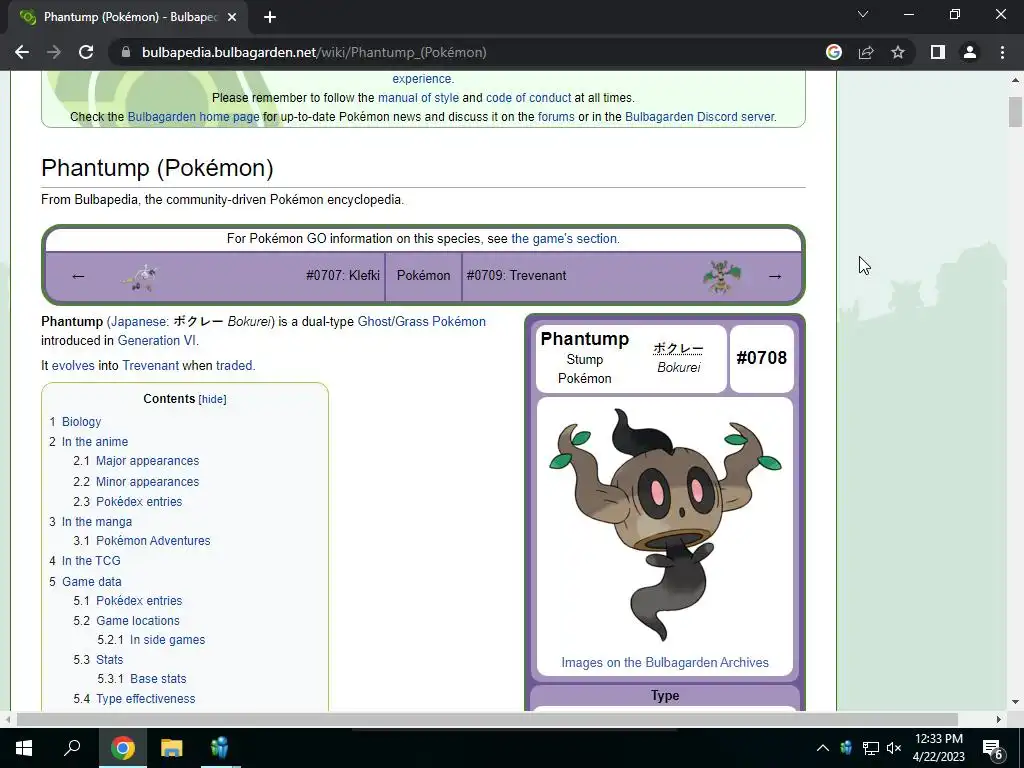The height and width of the screenshot is (768, 1024).
Task: Reload the Phantump page
Action: (86, 52)
